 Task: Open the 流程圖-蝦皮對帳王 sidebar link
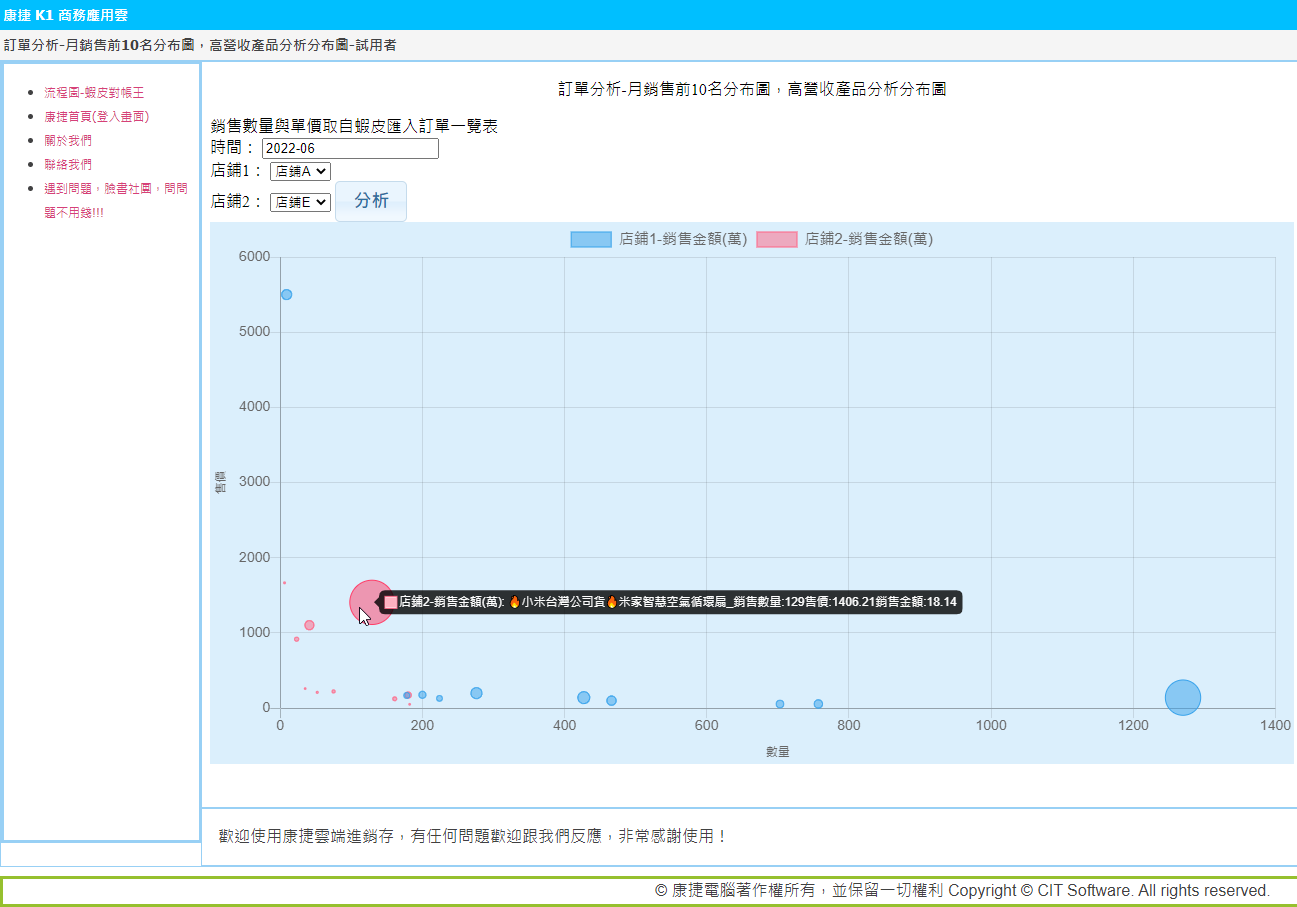click(x=94, y=93)
